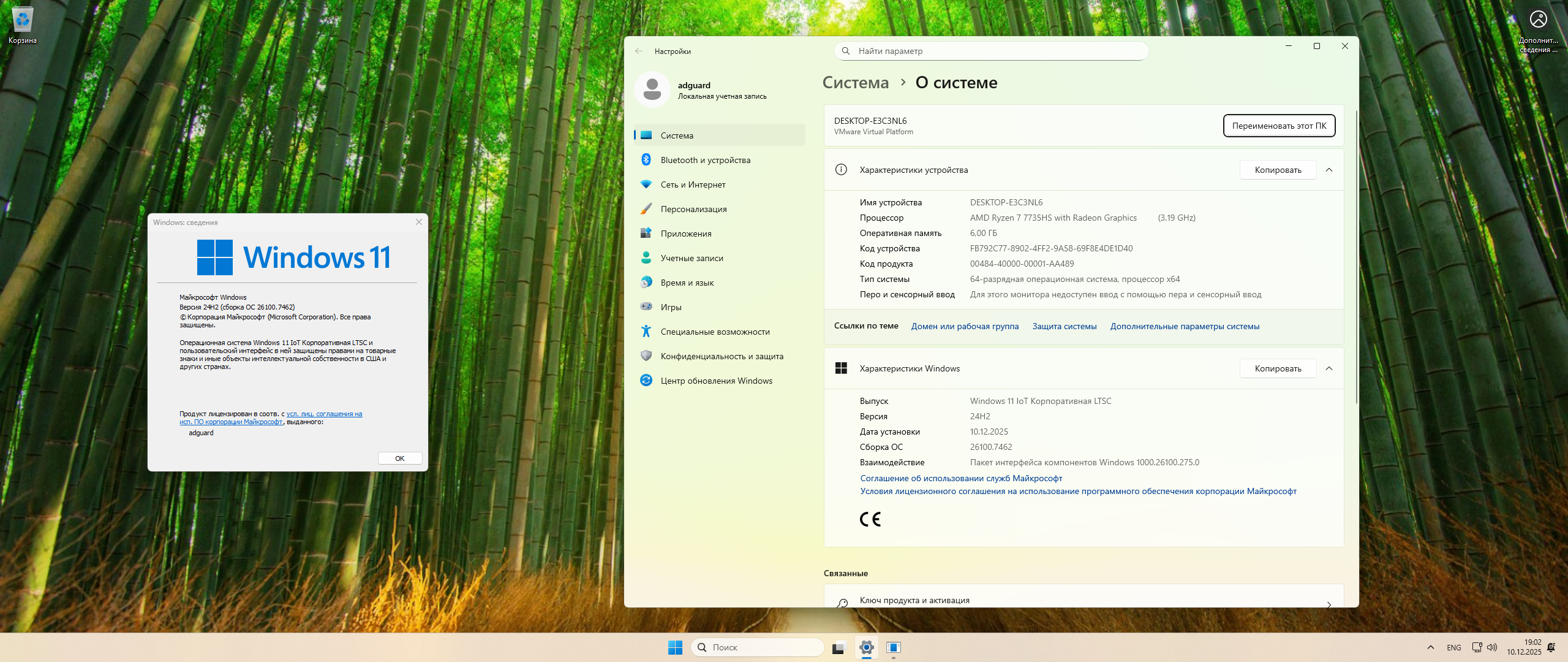Open Bluetooth и устройства settings icon
Screen dimensions: 1568x662
[x=646, y=160]
